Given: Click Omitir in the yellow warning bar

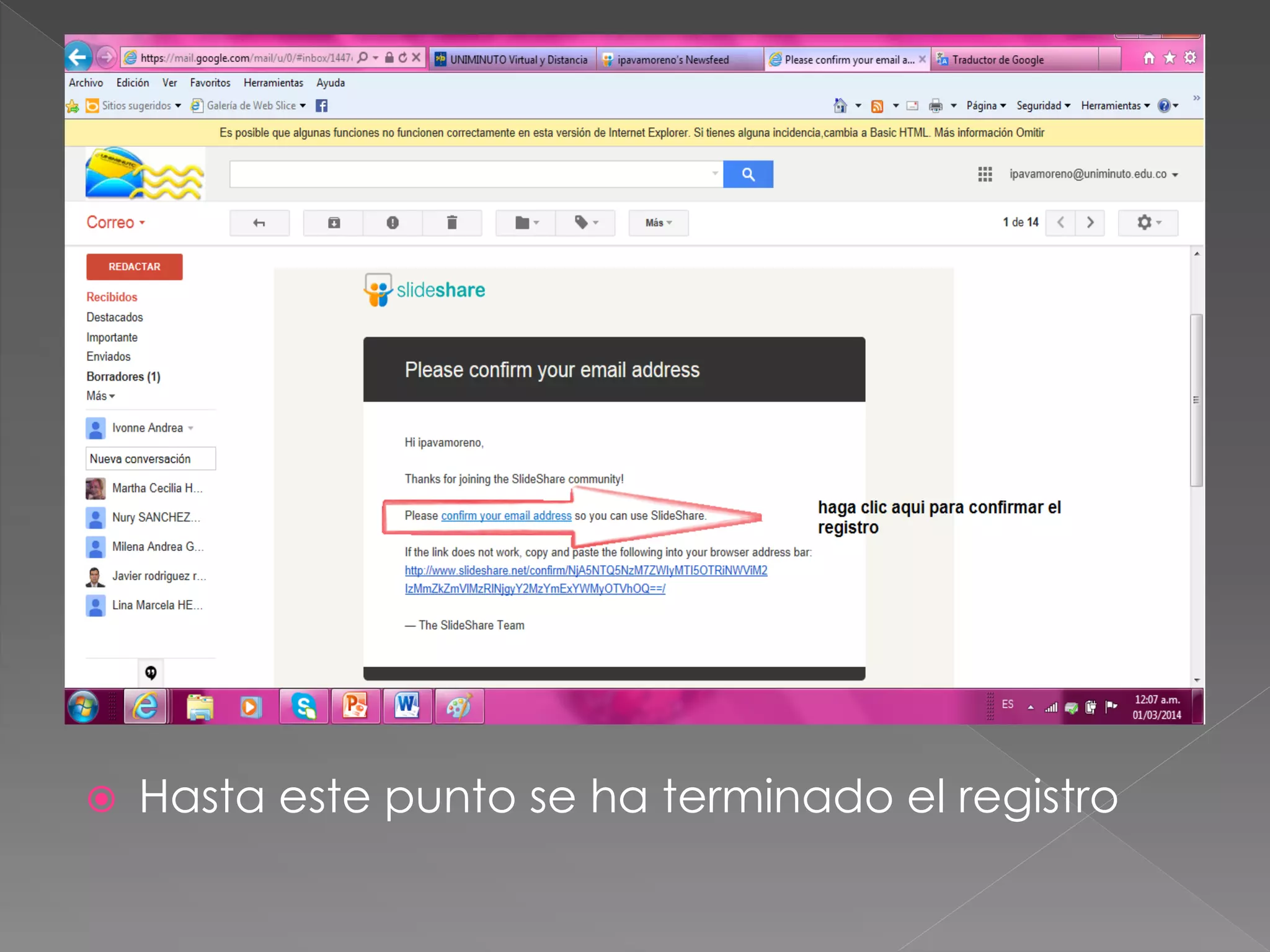Looking at the screenshot, I should [1030, 133].
